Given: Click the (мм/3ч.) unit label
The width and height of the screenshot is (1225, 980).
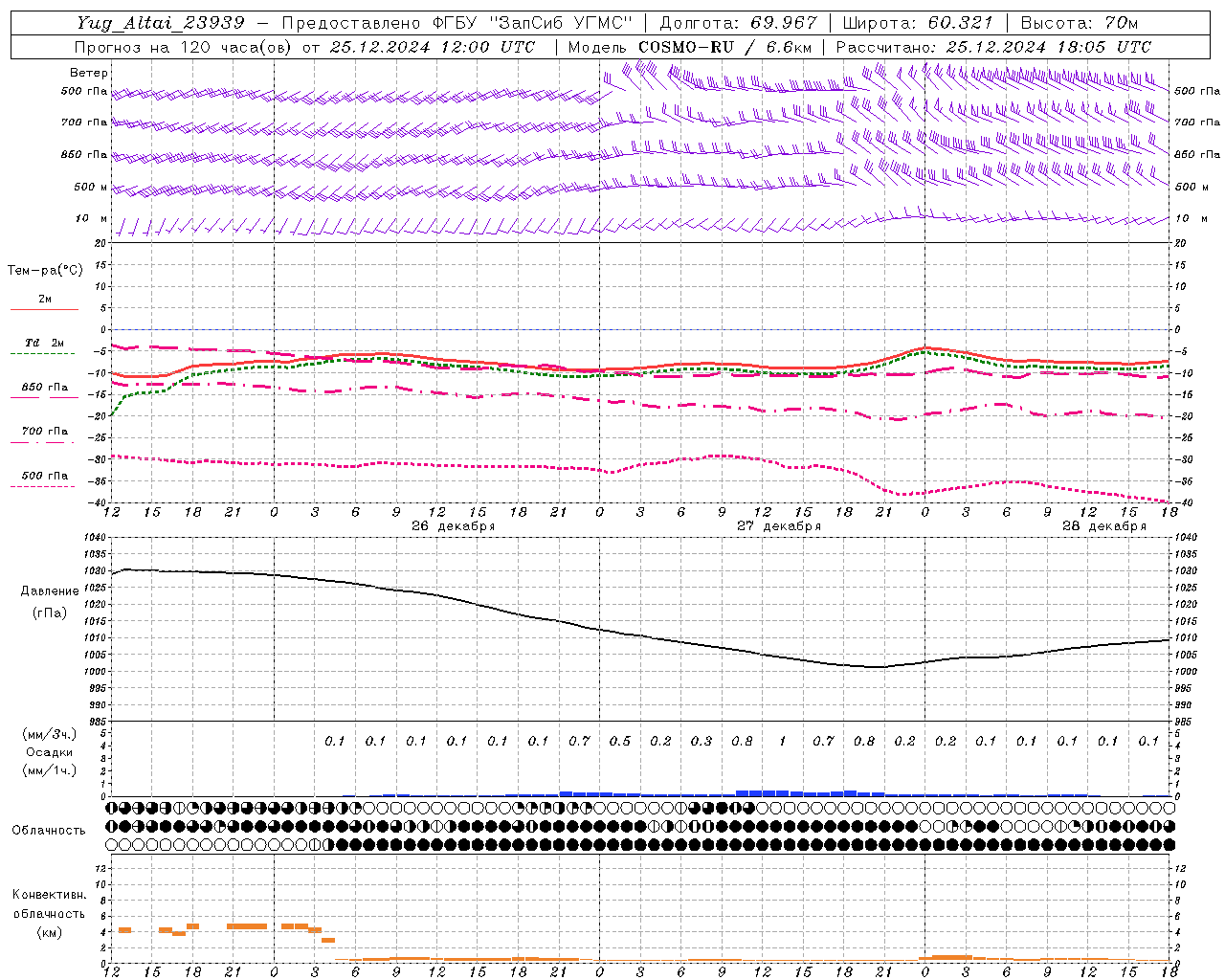Looking at the screenshot, I should pyautogui.click(x=49, y=734).
